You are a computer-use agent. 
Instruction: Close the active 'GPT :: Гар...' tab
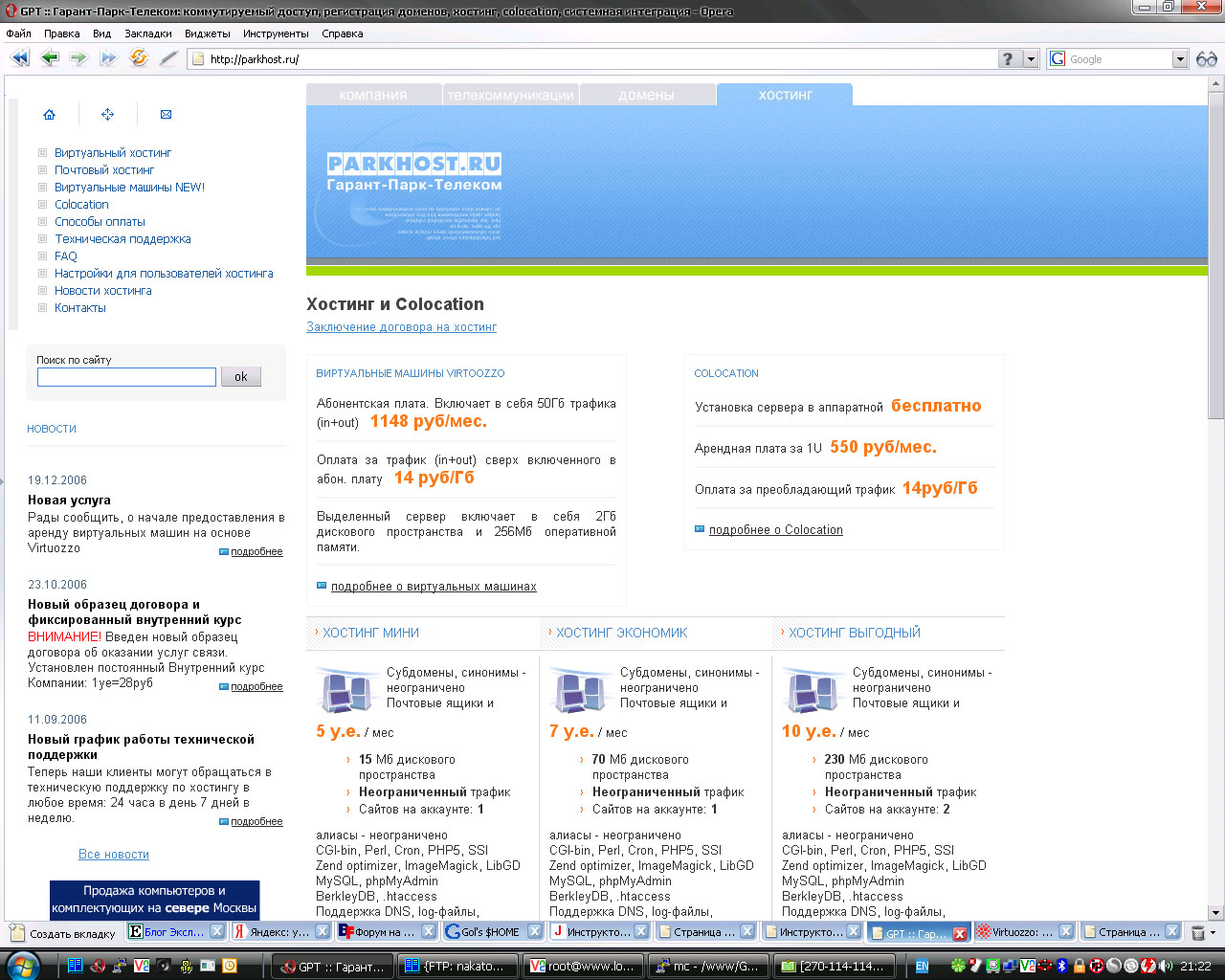(959, 933)
